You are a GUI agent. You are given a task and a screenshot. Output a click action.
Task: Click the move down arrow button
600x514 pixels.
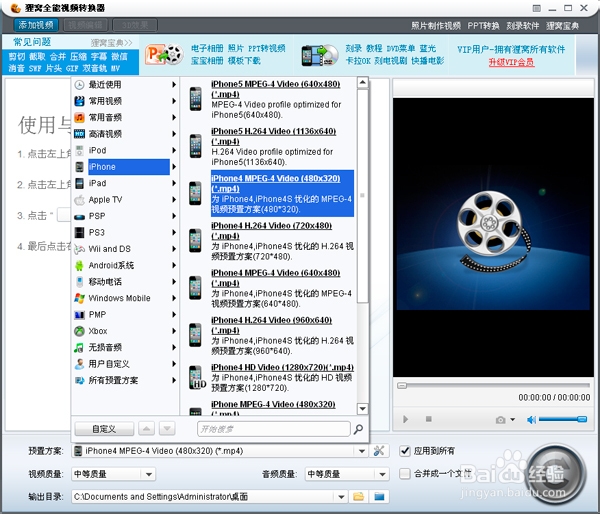click(167, 429)
